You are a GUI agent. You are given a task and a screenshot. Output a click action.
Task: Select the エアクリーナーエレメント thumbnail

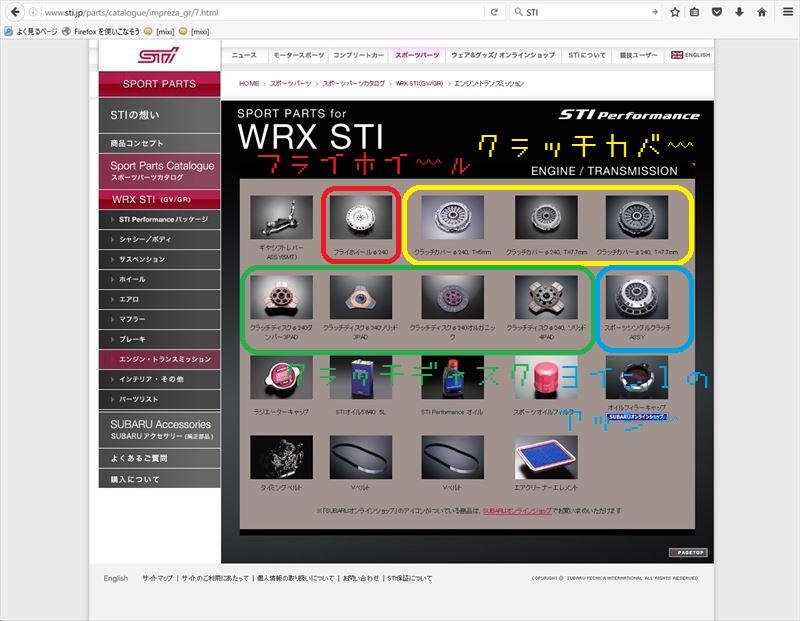point(546,457)
